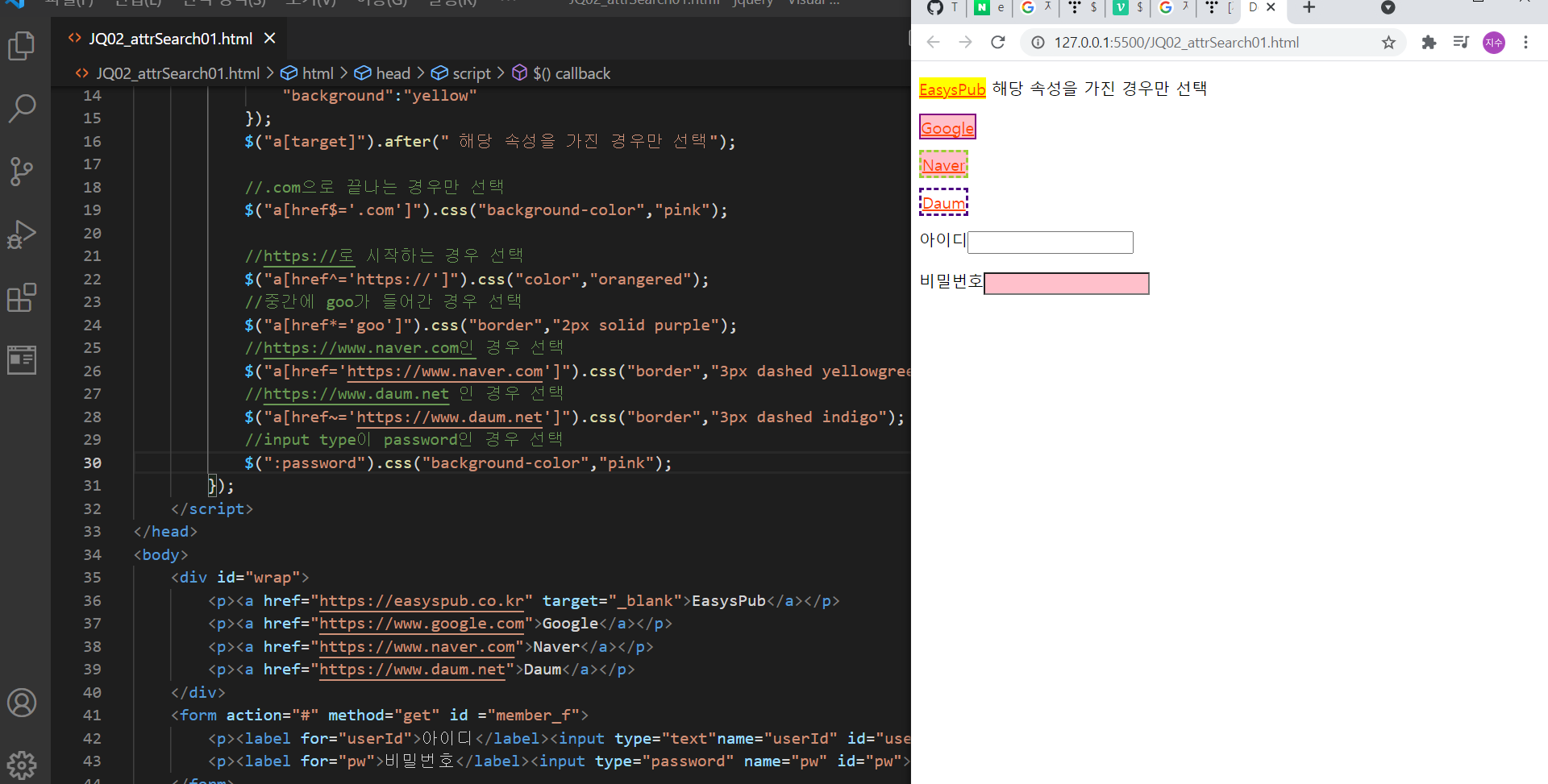This screenshot has height=784, width=1548.
Task: Go back in the Chrome browser
Action: 933,42
